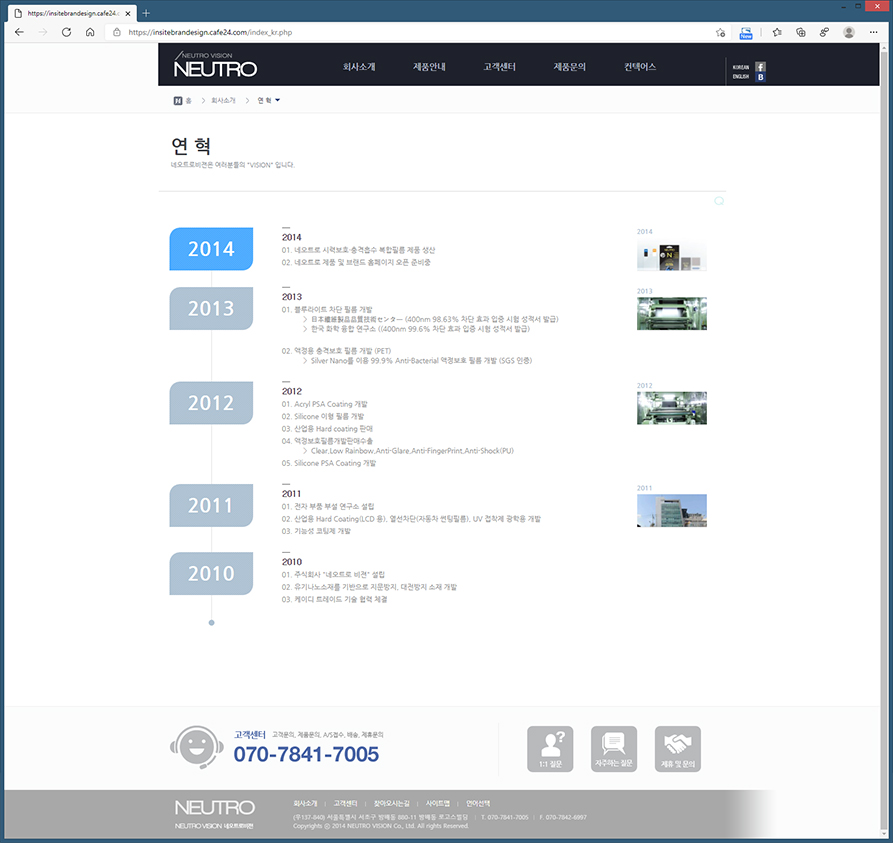Click the browser address bar
Image resolution: width=893 pixels, height=843 pixels.
(400, 32)
